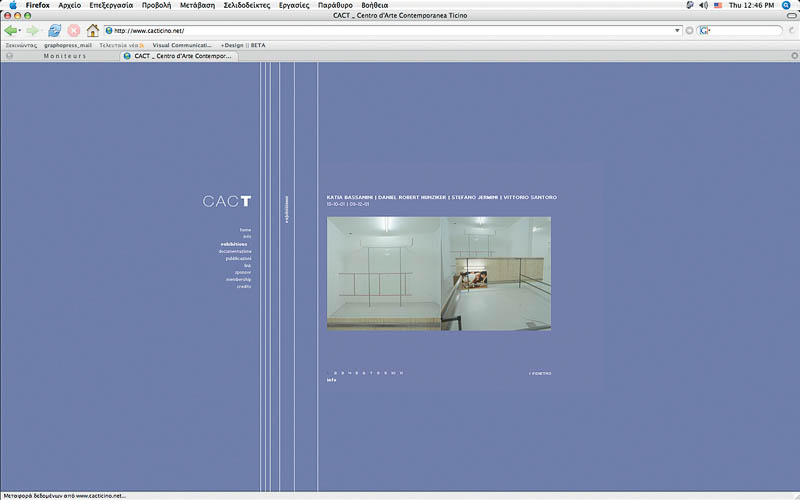
Task: Click the site globe icon in address bar
Action: click(x=109, y=31)
